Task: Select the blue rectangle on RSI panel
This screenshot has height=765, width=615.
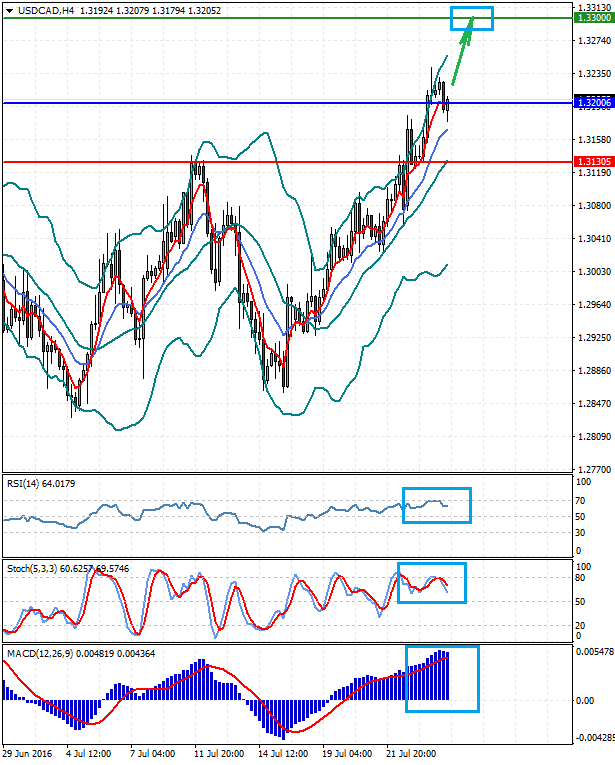Action: [436, 505]
